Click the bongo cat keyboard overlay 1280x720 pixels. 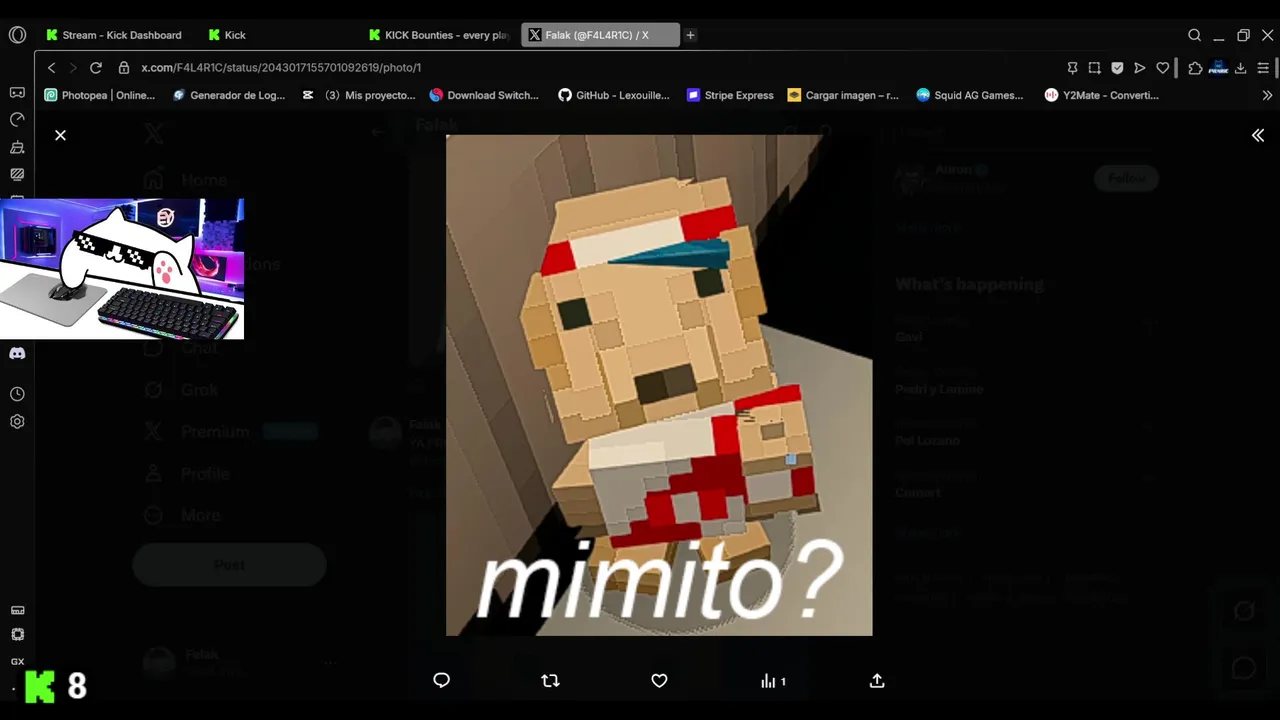122,268
